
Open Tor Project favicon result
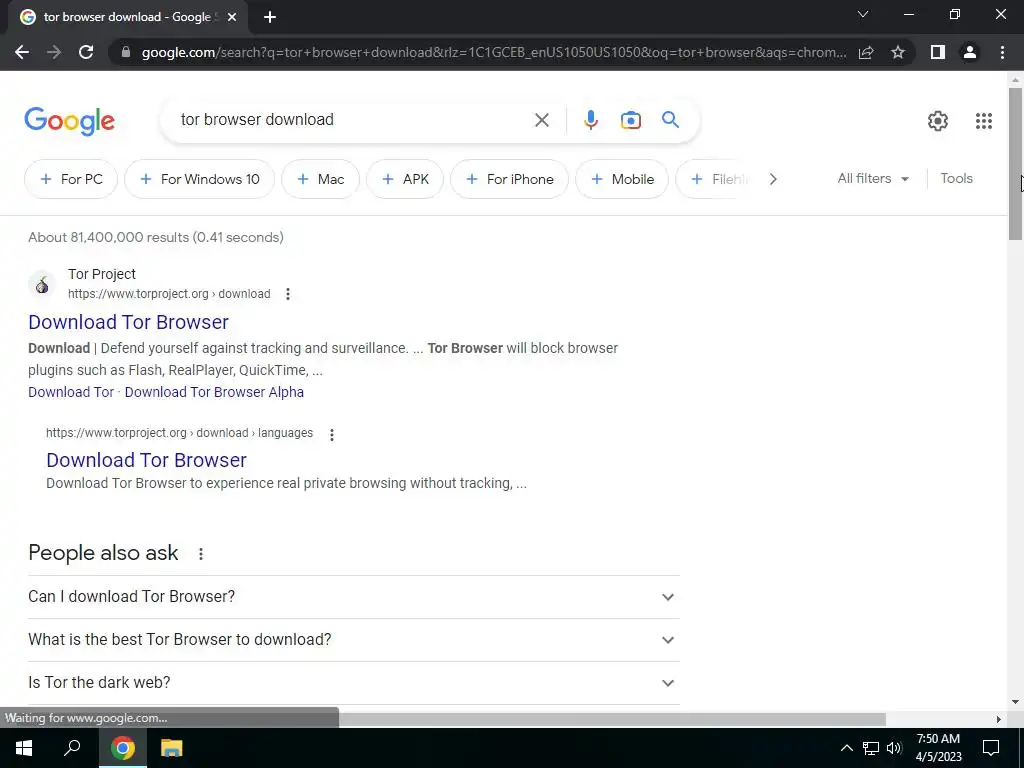(42, 284)
